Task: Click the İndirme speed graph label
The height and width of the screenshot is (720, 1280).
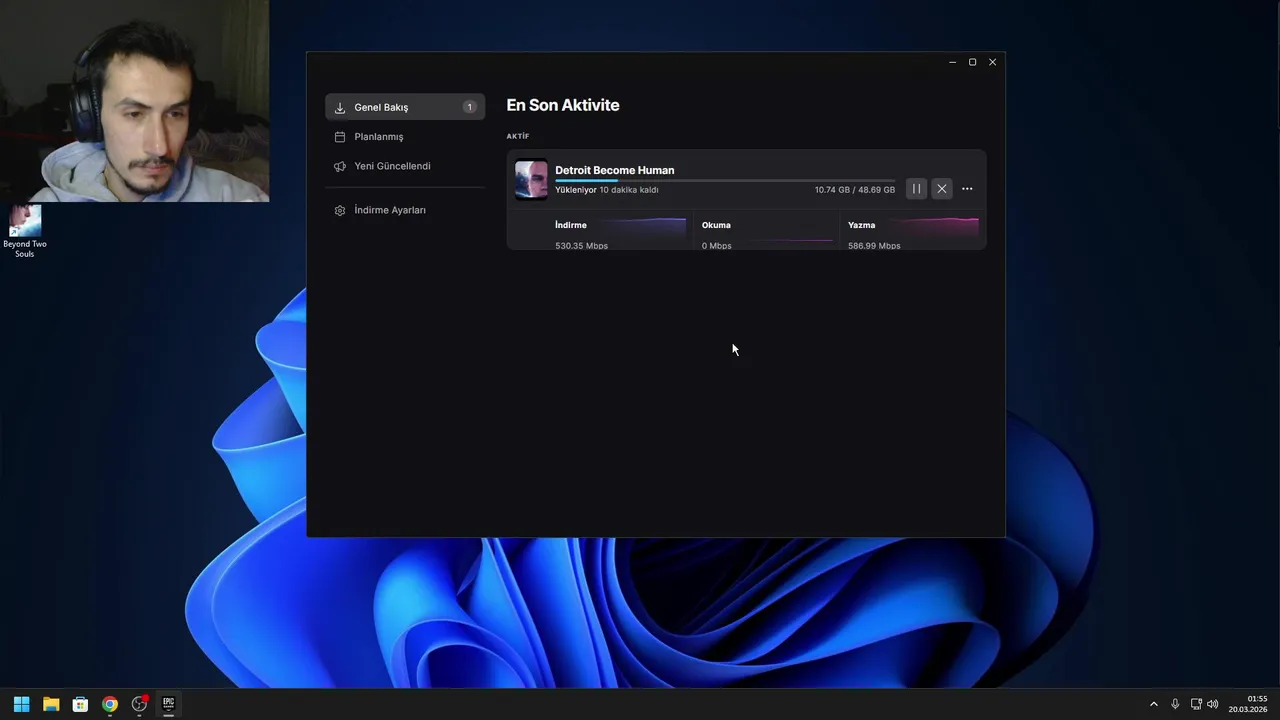Action: pos(571,225)
